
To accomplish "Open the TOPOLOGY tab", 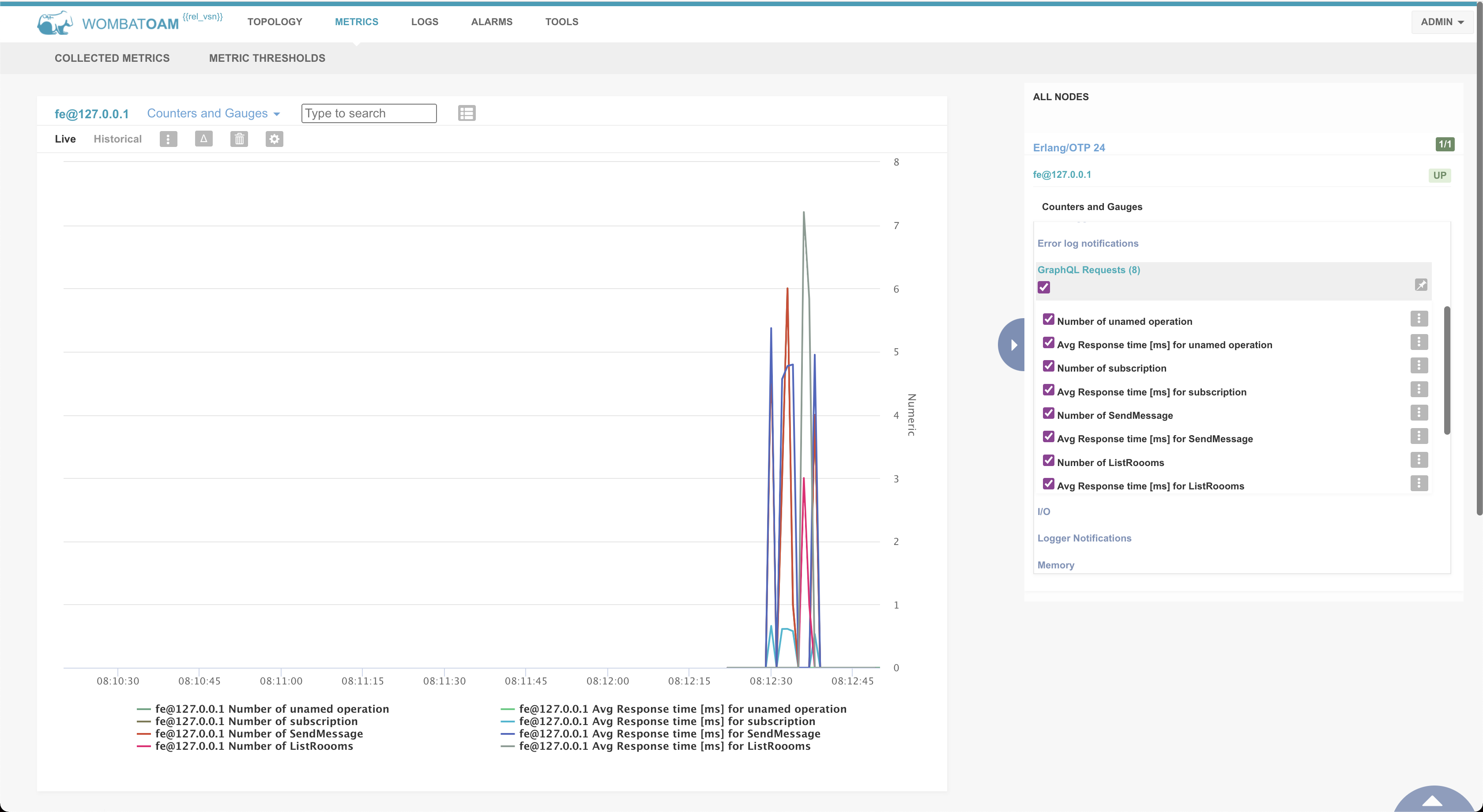I will (x=275, y=22).
